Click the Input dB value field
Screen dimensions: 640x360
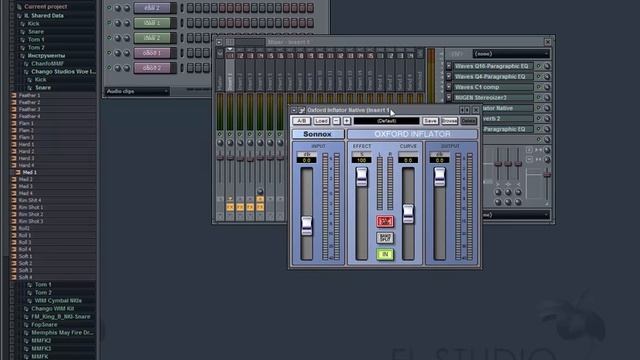(307, 160)
